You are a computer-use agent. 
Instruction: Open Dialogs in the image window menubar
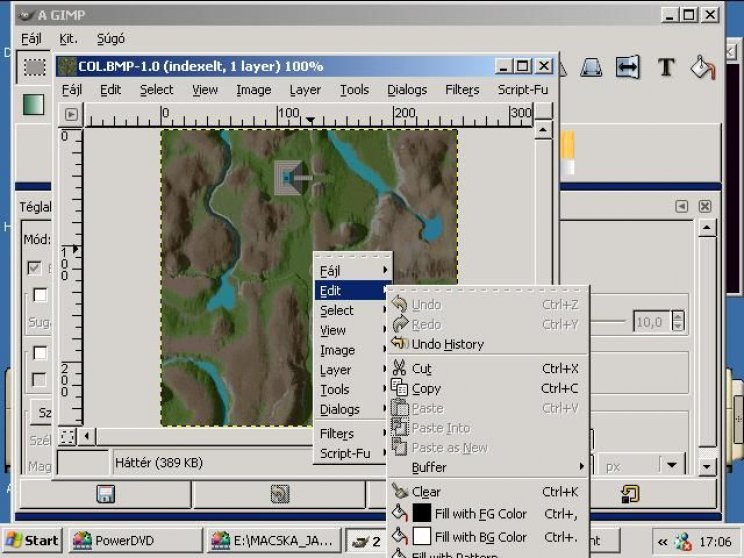(x=407, y=90)
